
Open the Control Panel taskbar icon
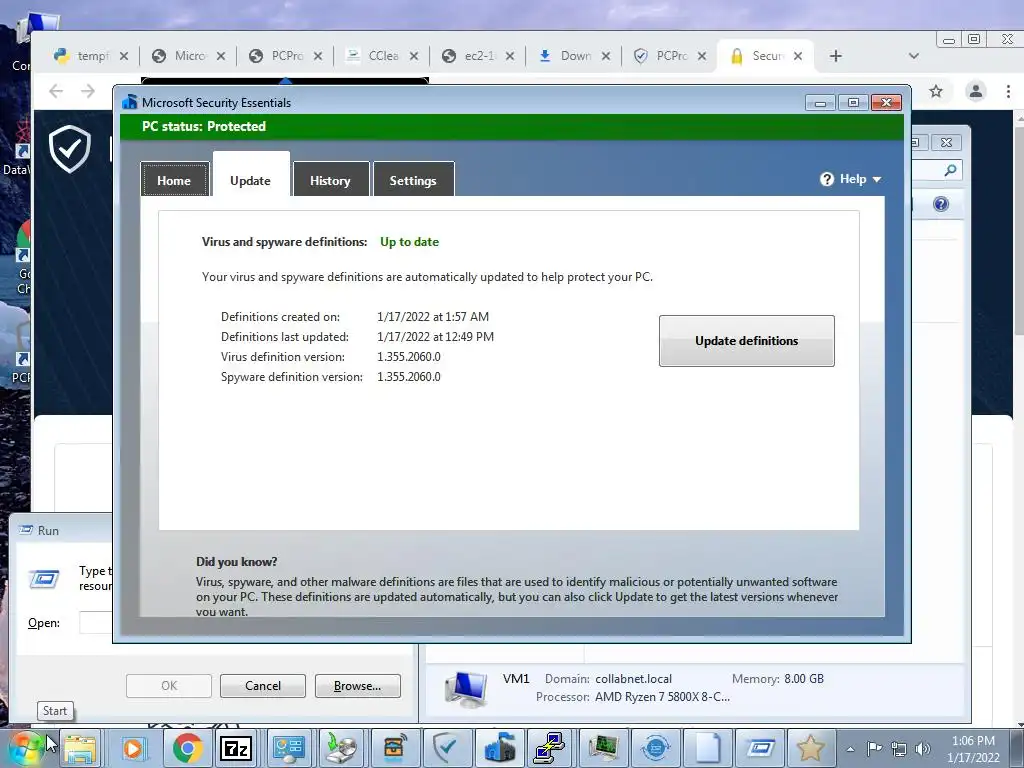tap(289, 748)
